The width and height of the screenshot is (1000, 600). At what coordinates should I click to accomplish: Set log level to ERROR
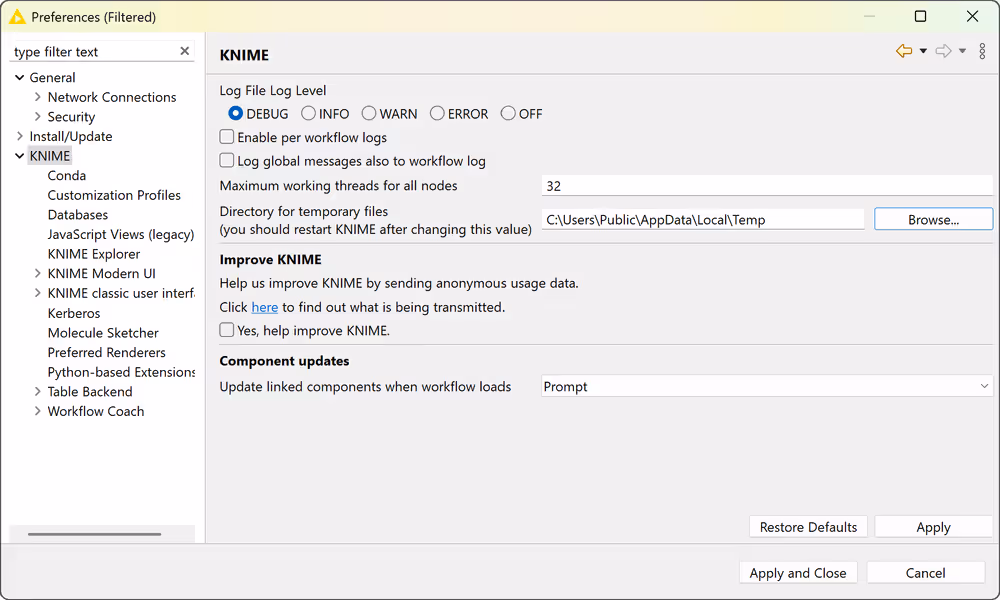(x=435, y=114)
